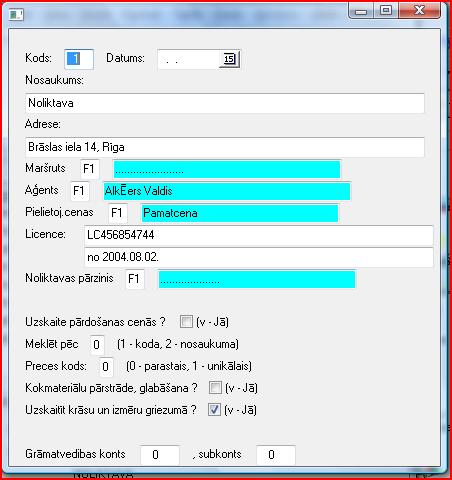Click the Datums date field

[188, 59]
